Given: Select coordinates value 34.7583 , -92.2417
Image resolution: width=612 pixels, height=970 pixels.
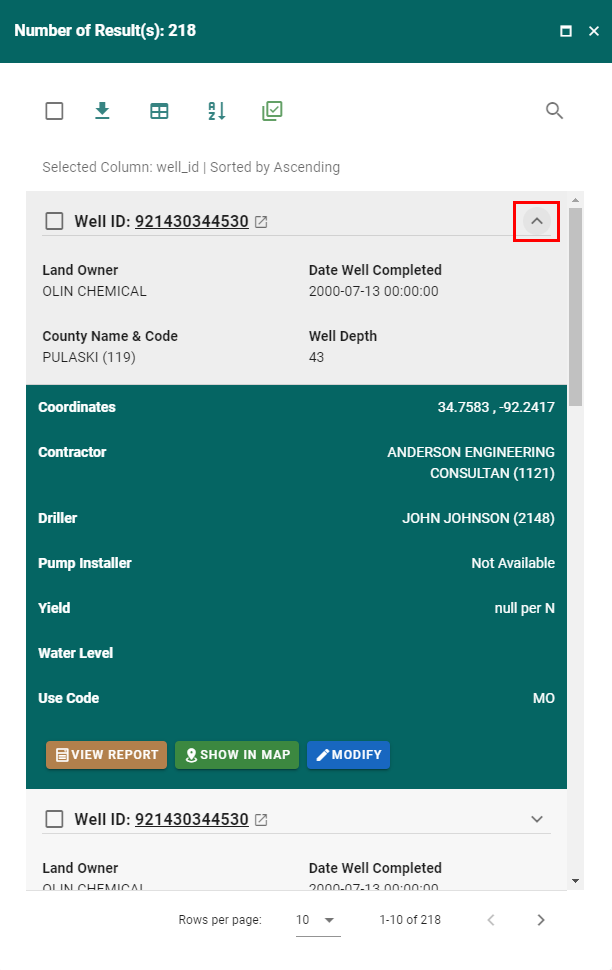Looking at the screenshot, I should pyautogui.click(x=496, y=407).
